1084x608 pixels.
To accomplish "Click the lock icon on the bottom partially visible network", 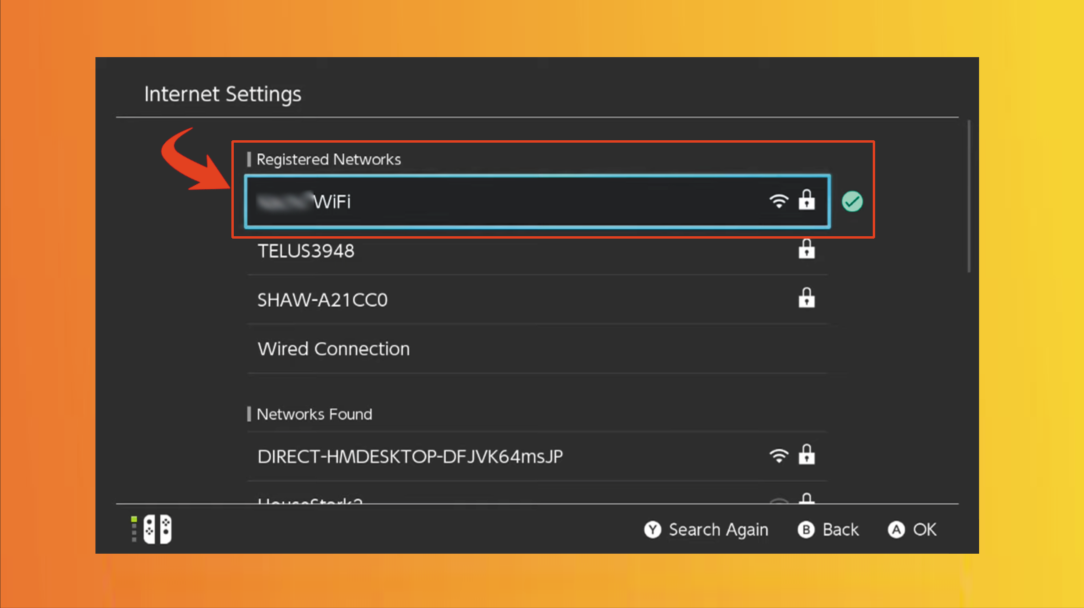I will [x=806, y=498].
